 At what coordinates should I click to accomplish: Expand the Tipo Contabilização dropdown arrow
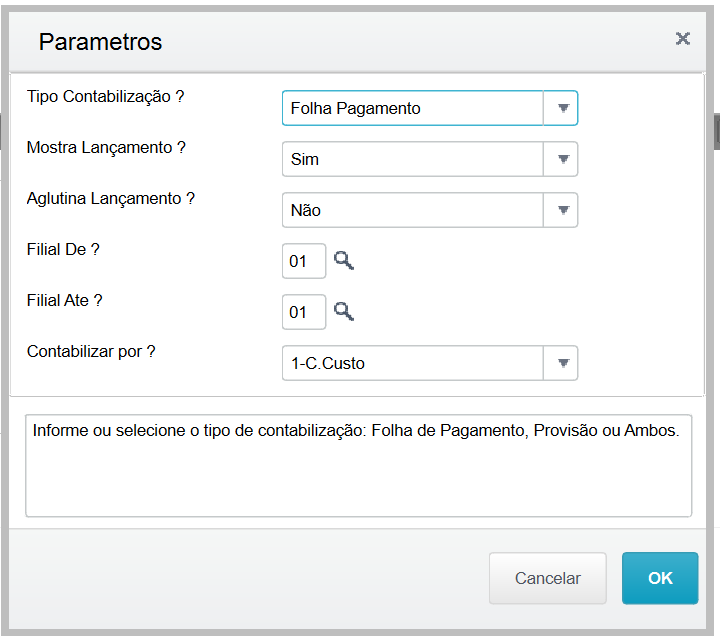click(561, 108)
